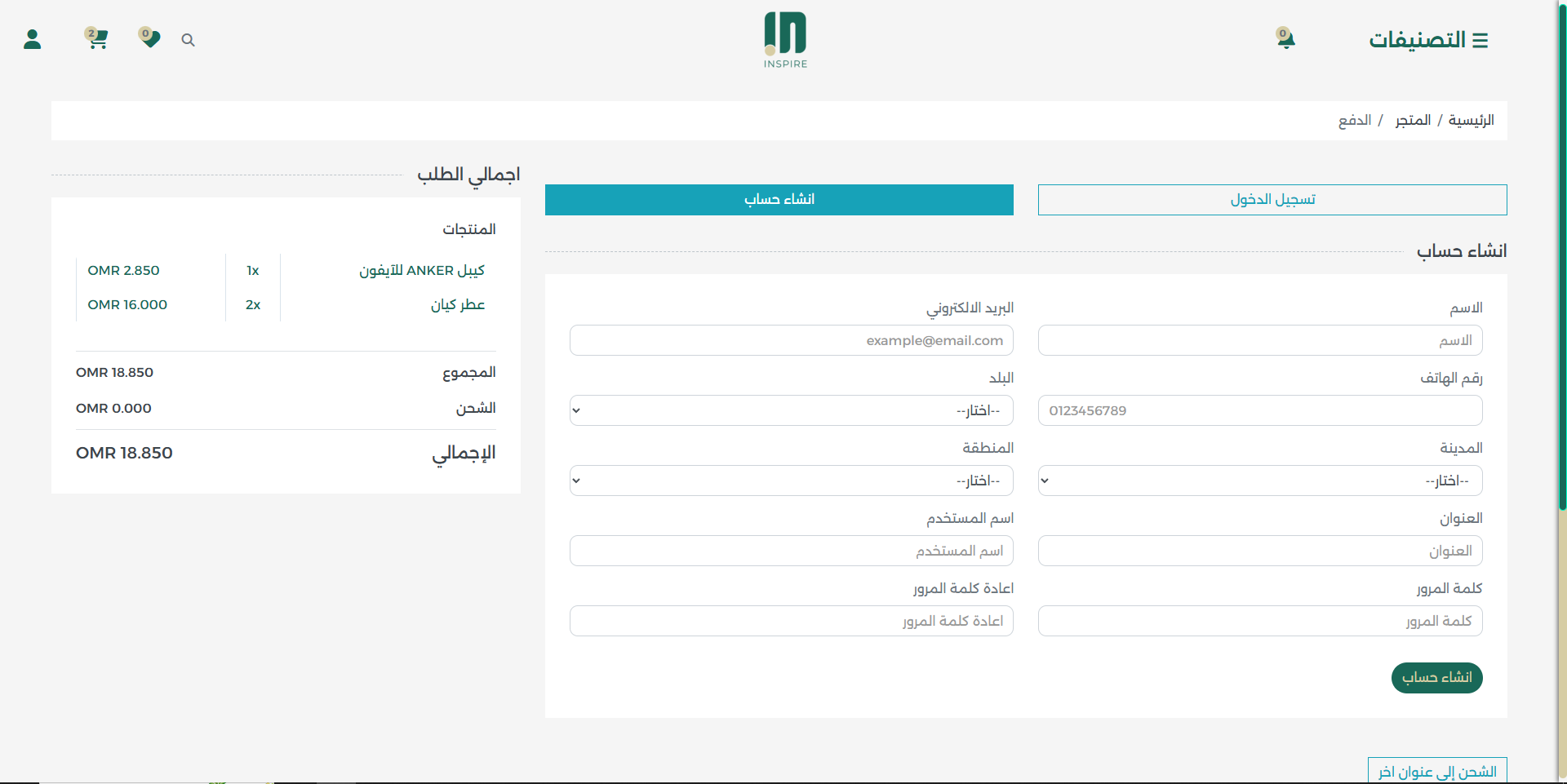Click the كلمة المرور password field
The image size is (1567, 784).
pos(1259,621)
